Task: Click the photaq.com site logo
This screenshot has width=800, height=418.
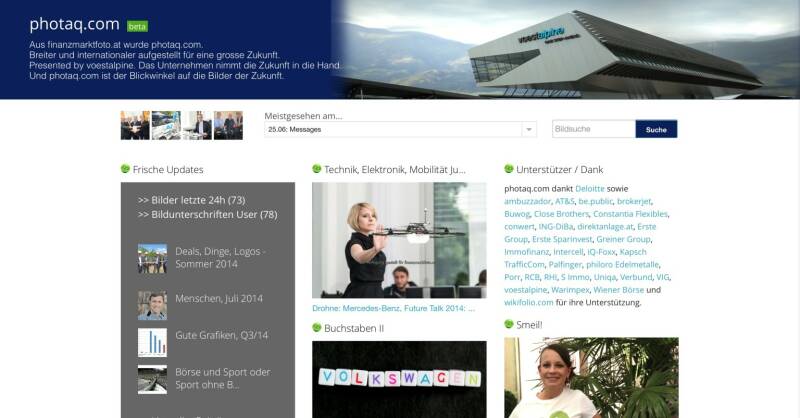Action: [74, 24]
